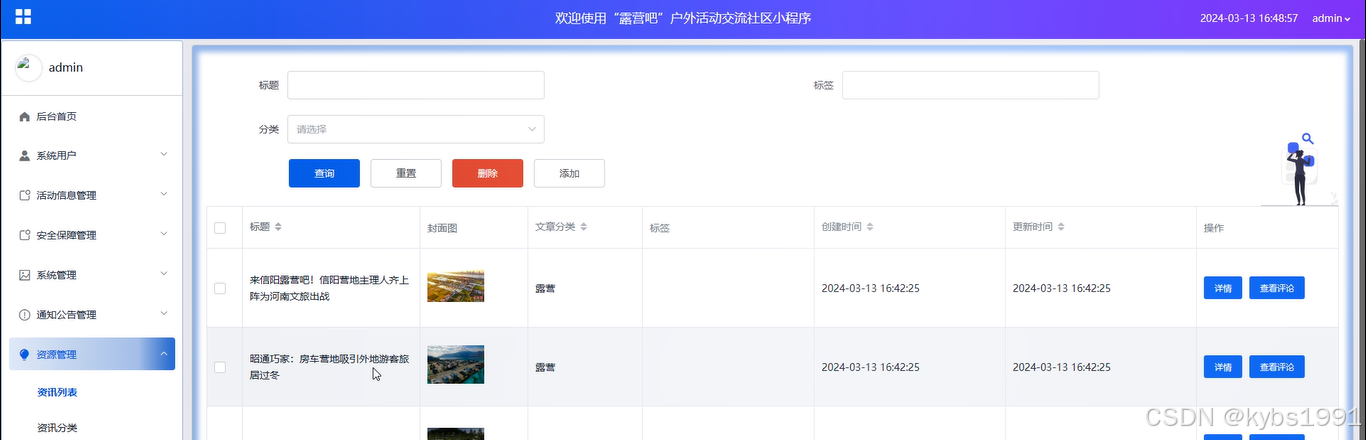Select 资讯分类 in the sidebar
The width and height of the screenshot is (1366, 440).
[57, 428]
